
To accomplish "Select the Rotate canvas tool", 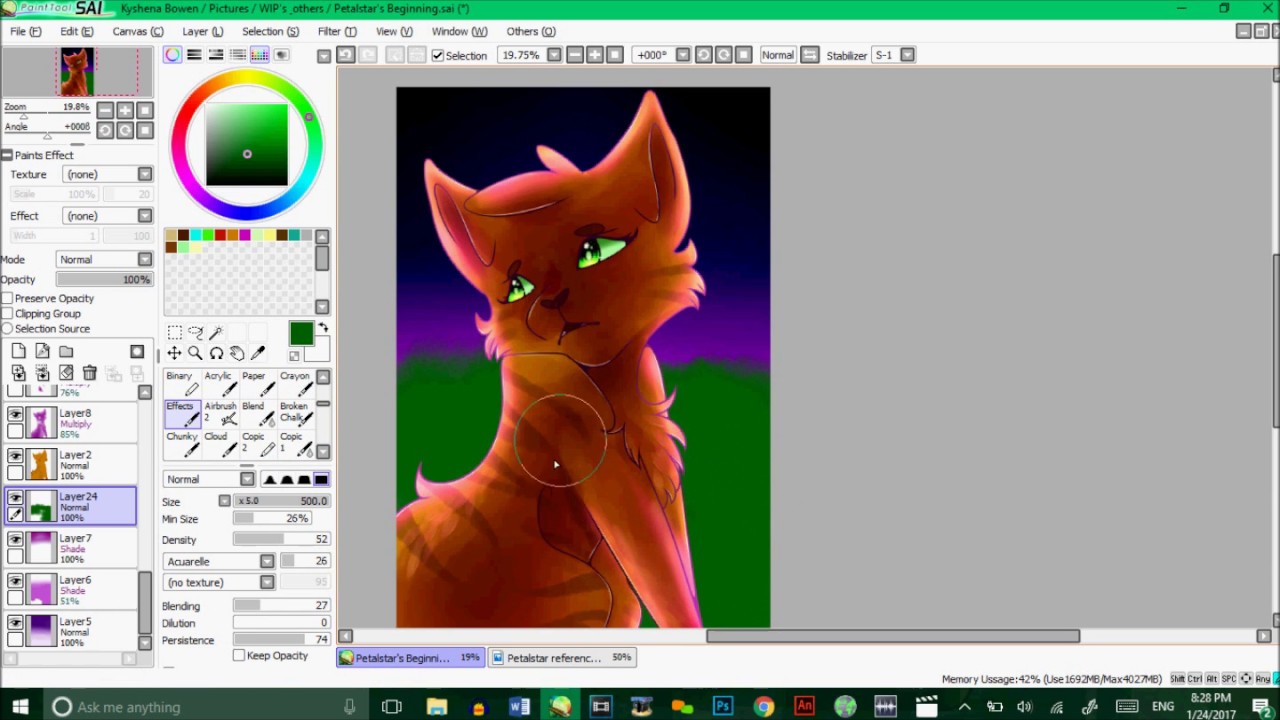I will click(x=216, y=353).
